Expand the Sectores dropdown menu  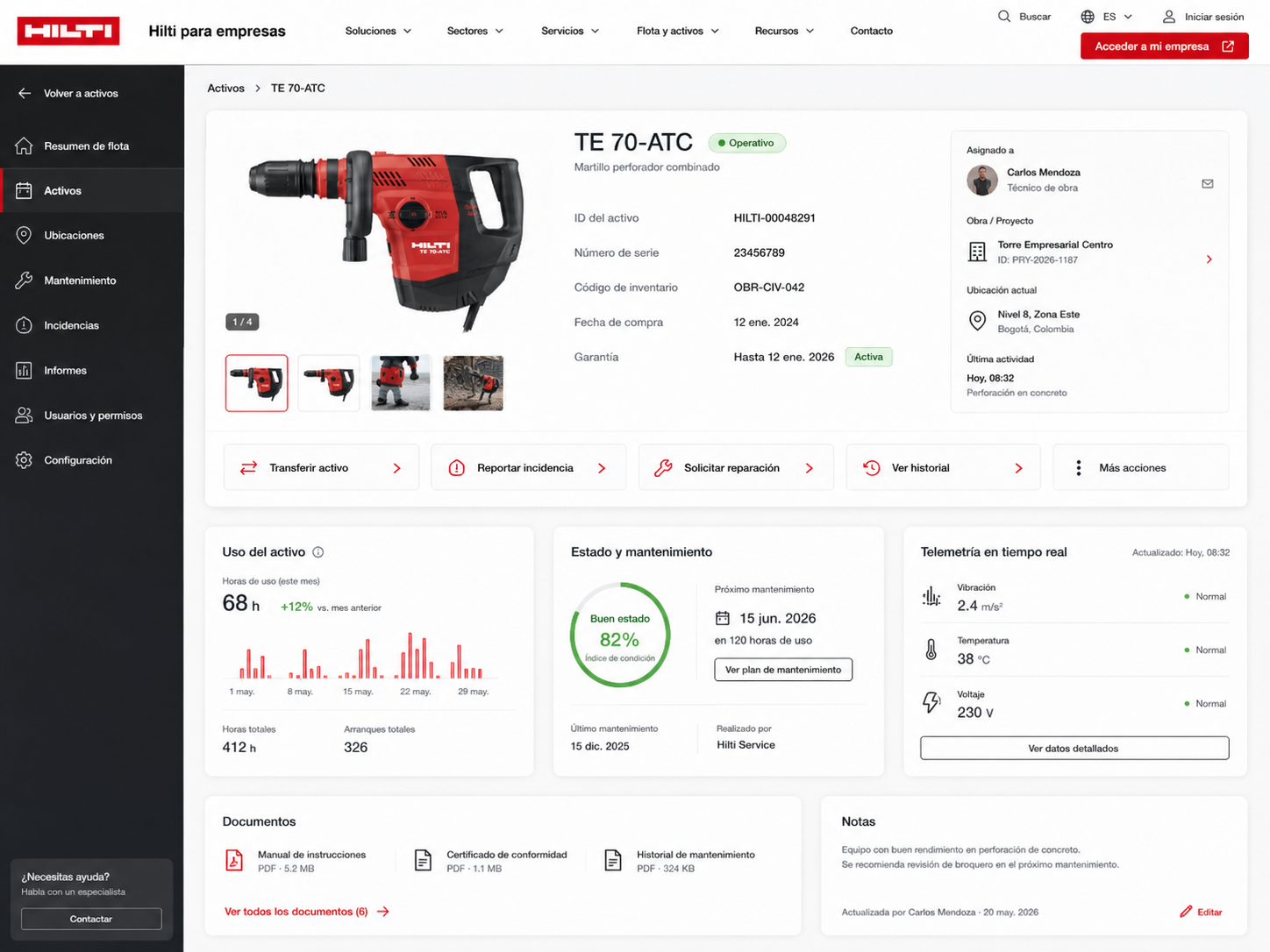[x=475, y=31]
